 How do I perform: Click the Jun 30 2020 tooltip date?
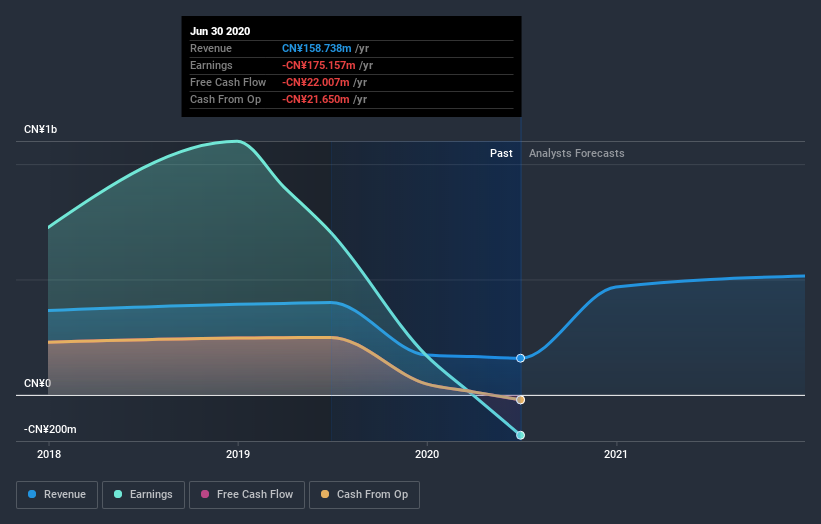220,31
